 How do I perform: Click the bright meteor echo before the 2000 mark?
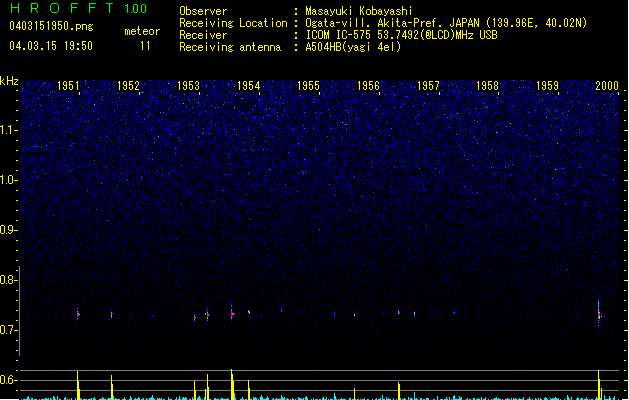pos(599,313)
